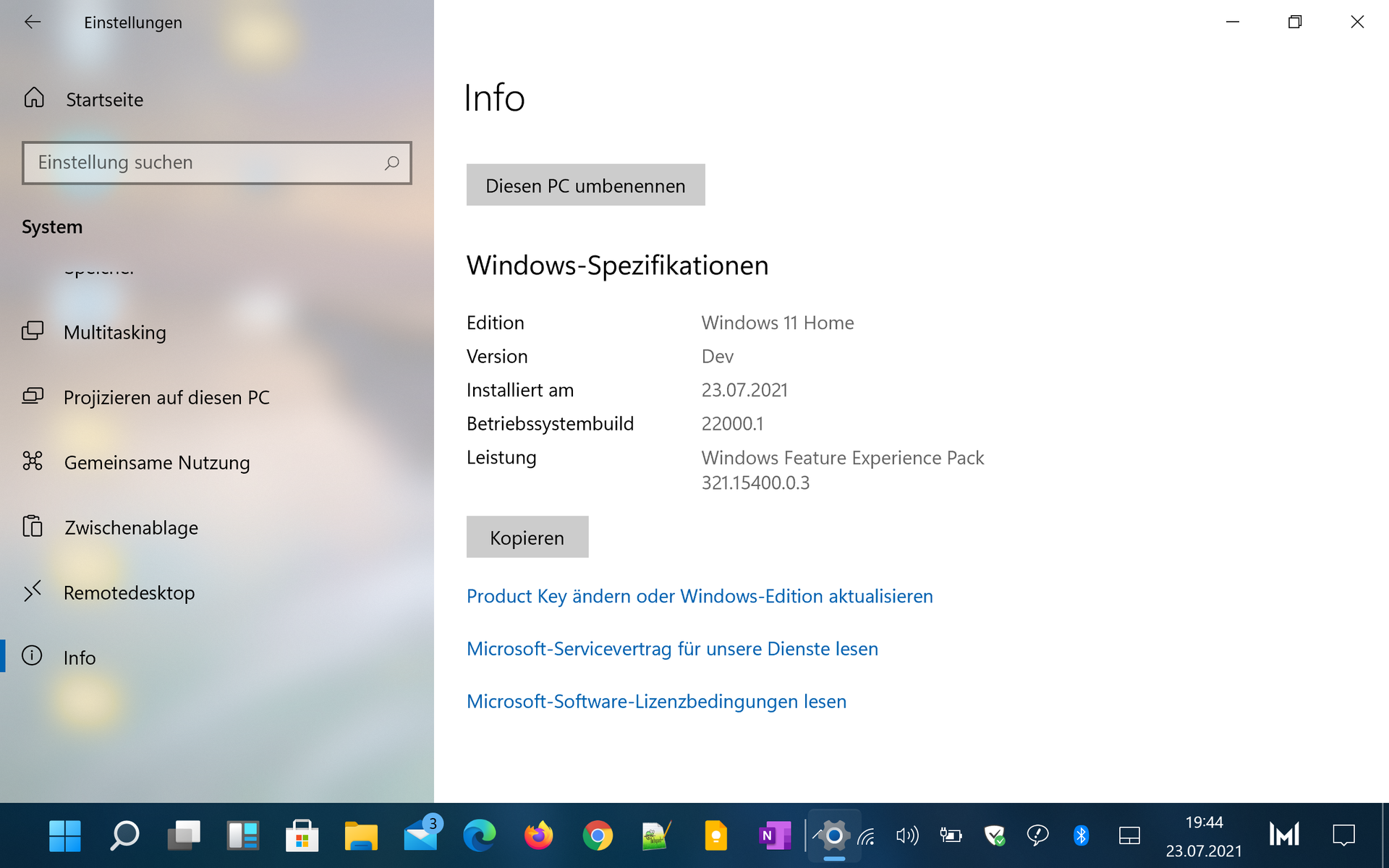This screenshot has height=868, width=1389.
Task: Focus the Einstellung suchen input field
Action: [217, 163]
